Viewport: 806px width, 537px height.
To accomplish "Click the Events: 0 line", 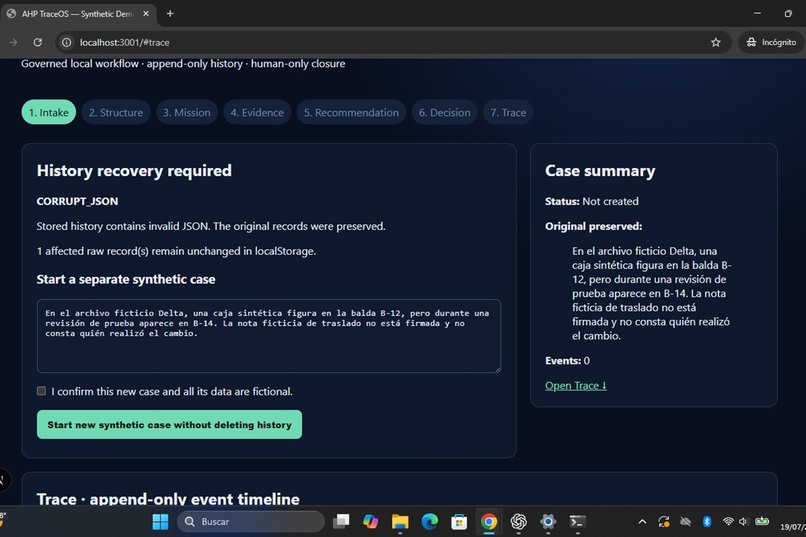I will (x=567, y=361).
